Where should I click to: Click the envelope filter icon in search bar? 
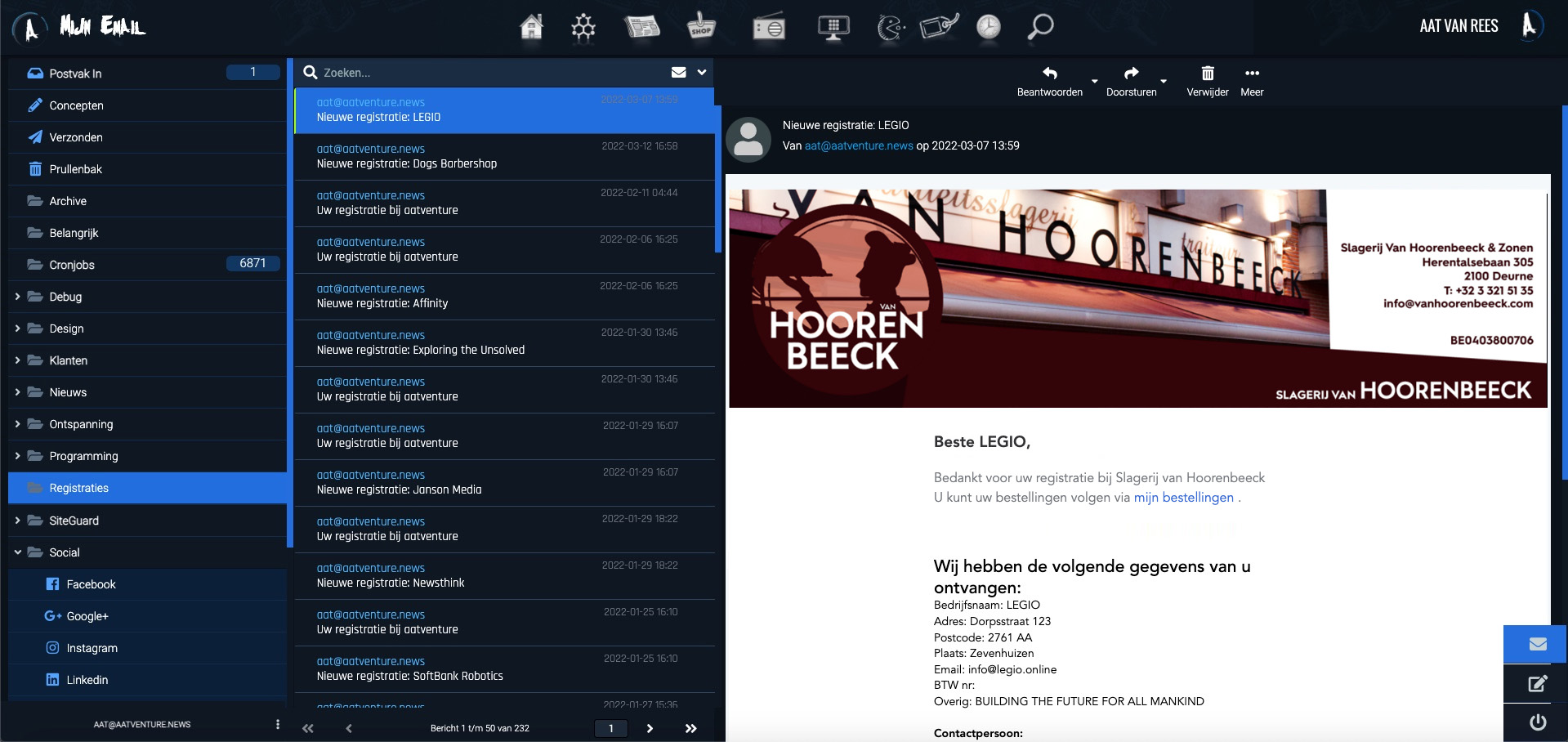click(x=678, y=73)
